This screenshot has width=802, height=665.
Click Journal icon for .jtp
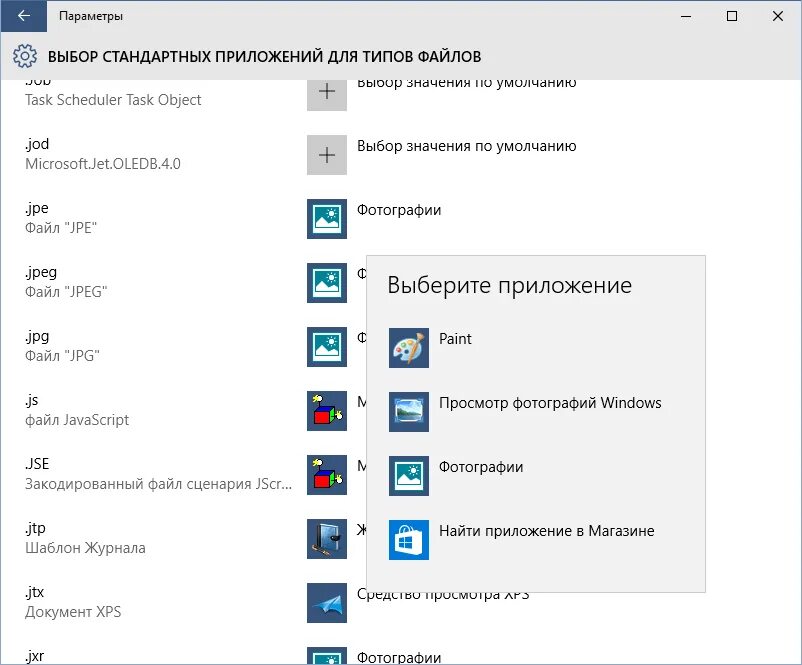point(327,539)
